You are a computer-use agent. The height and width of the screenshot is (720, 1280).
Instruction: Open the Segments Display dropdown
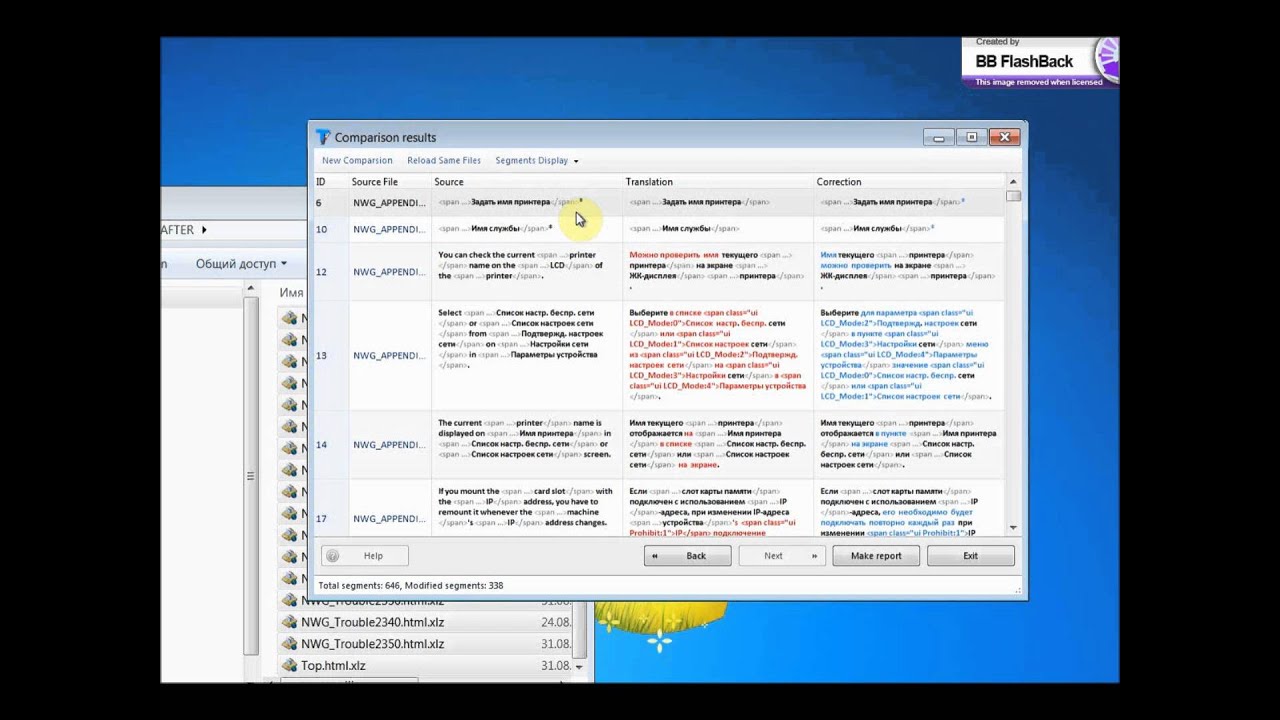536,160
